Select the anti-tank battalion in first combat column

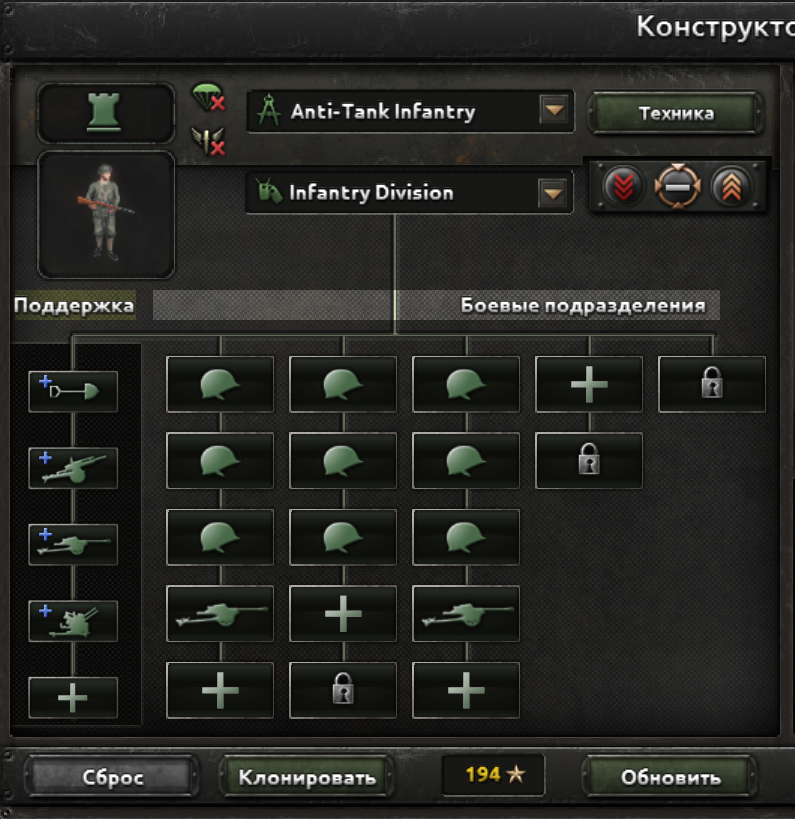click(x=220, y=614)
